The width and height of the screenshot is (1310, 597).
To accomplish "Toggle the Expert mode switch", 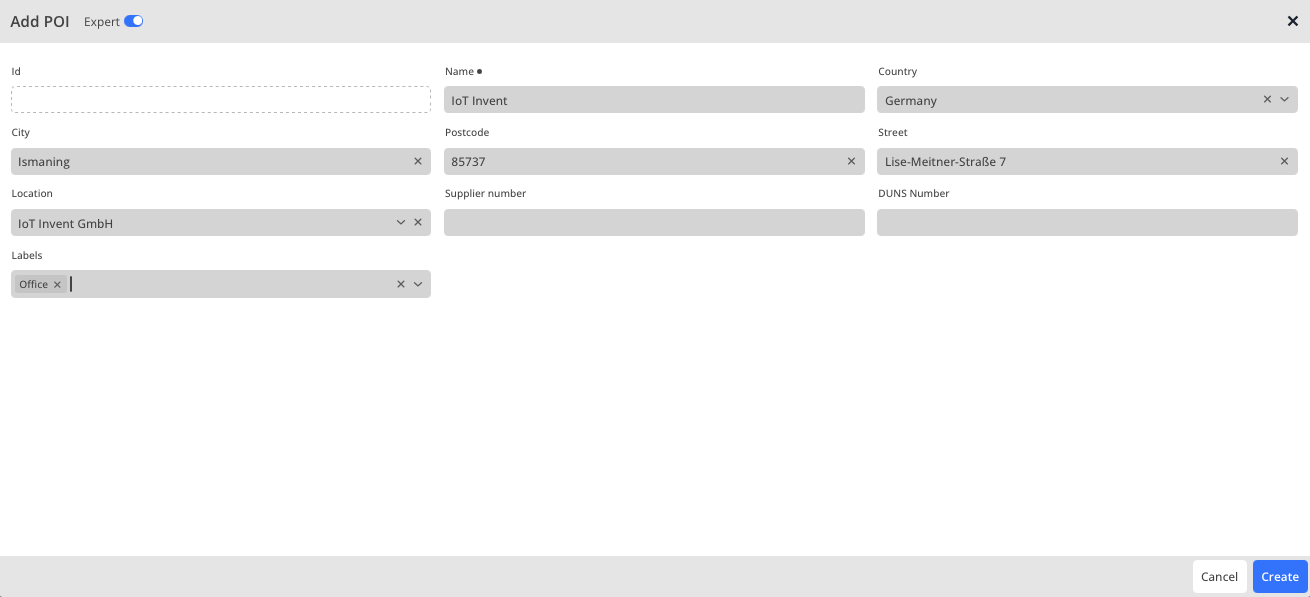I will [134, 21].
